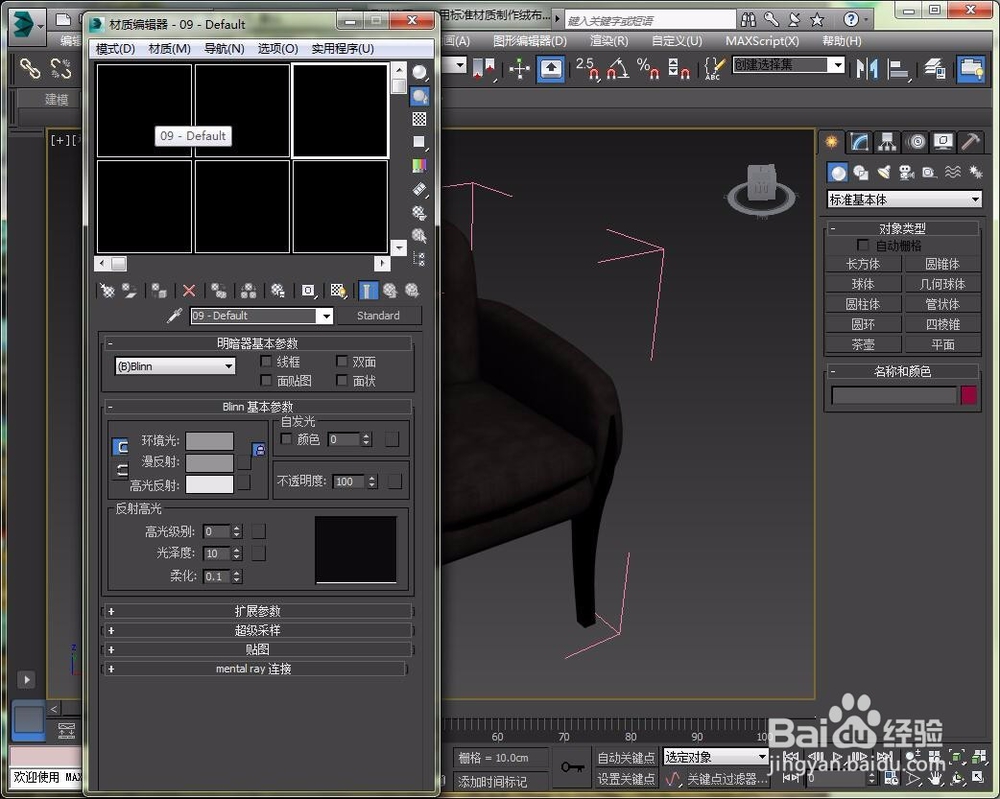Expand the 贴图 maps rollout
Viewport: 1000px width, 799px height.
pyautogui.click(x=257, y=649)
